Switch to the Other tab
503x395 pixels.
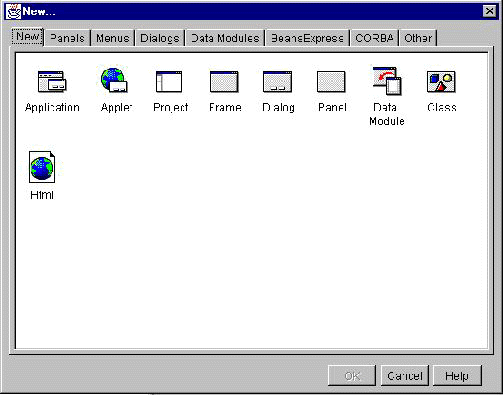(x=418, y=38)
